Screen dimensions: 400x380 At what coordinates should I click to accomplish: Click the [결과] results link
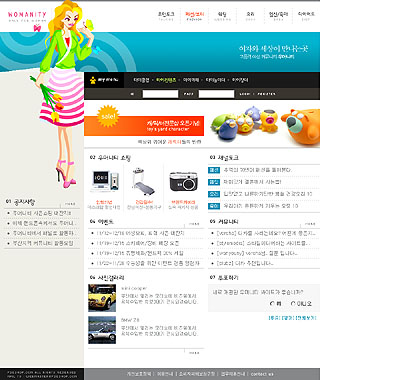(287, 318)
